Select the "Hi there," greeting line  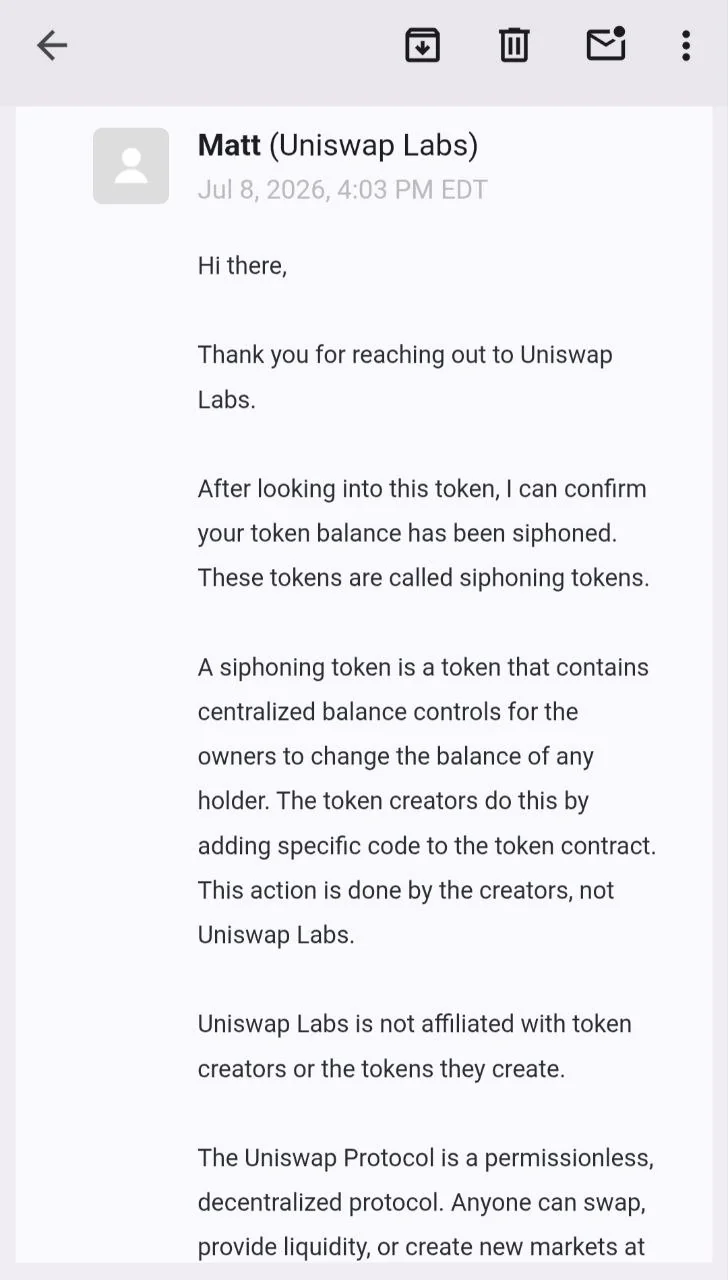pos(242,266)
